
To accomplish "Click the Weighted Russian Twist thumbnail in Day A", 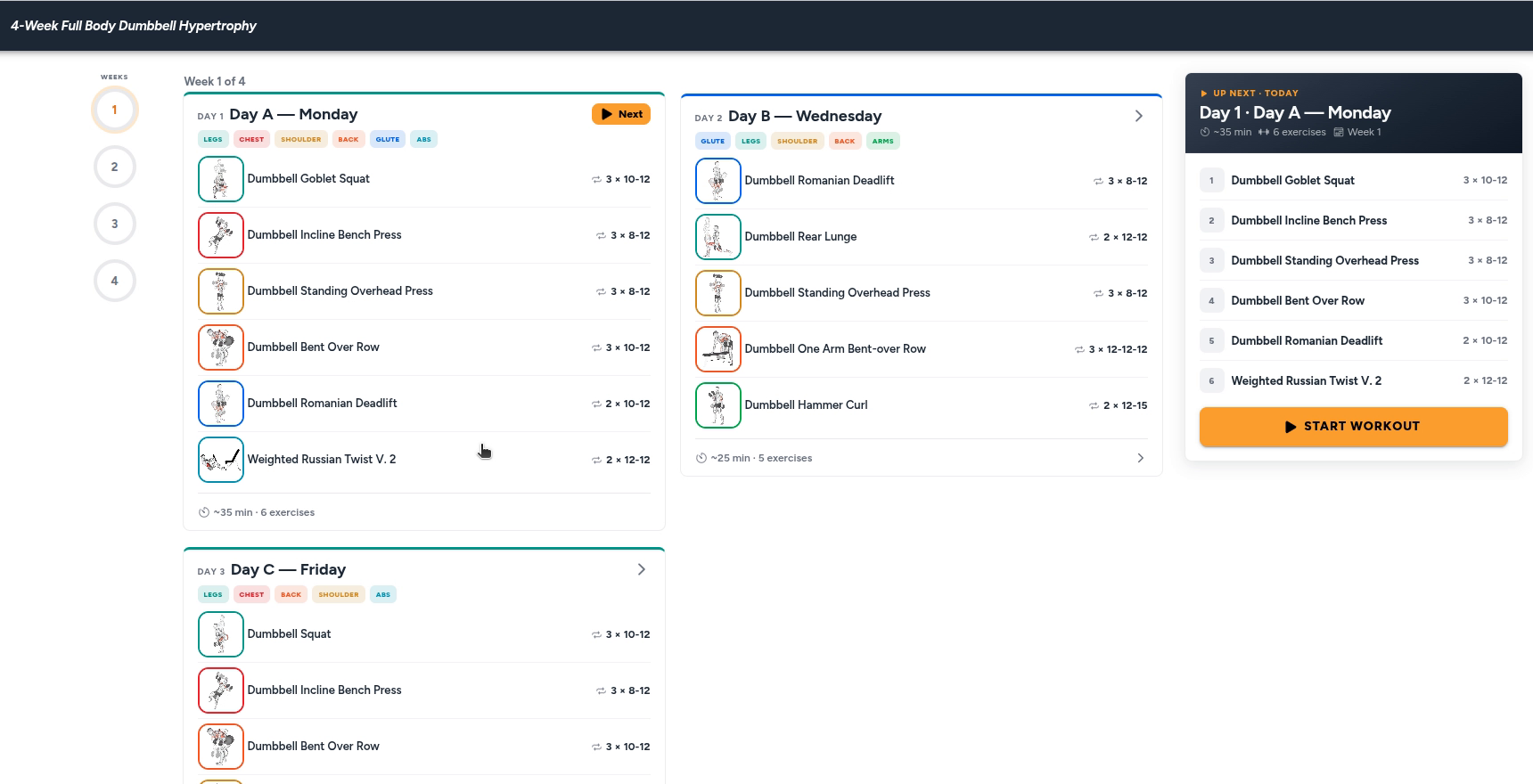I will (221, 460).
